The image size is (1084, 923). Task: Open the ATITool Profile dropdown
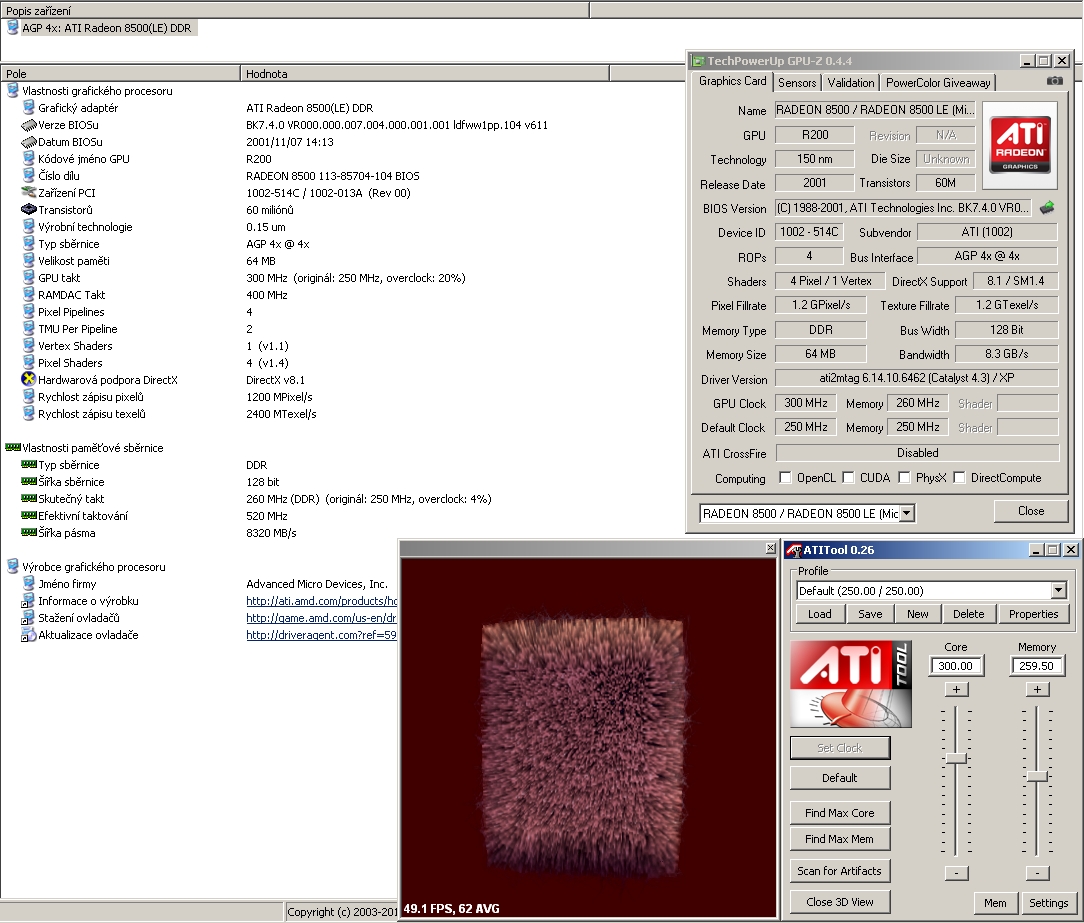click(1058, 591)
